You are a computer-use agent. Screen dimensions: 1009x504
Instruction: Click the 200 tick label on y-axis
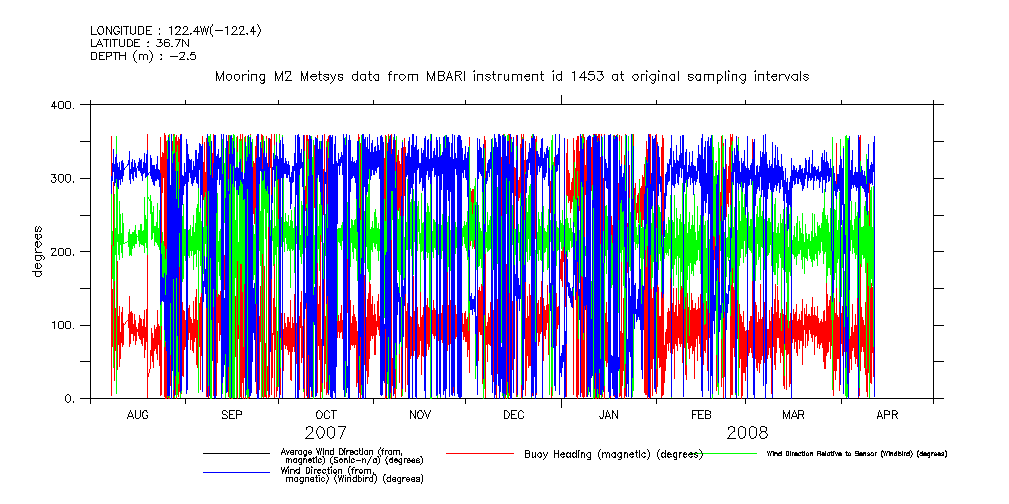coord(61,252)
